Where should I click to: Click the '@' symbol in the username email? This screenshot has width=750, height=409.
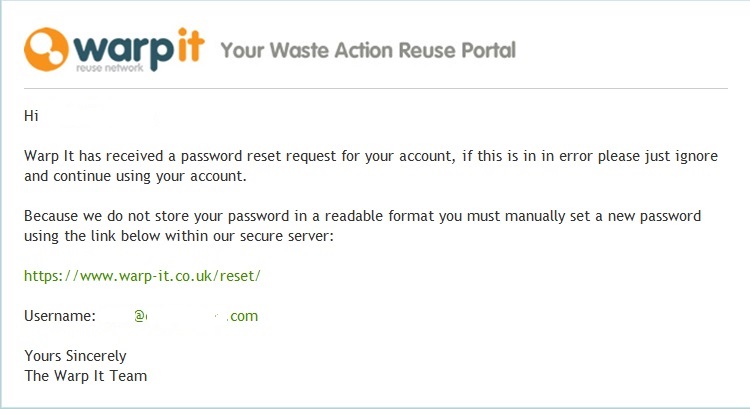[139, 316]
